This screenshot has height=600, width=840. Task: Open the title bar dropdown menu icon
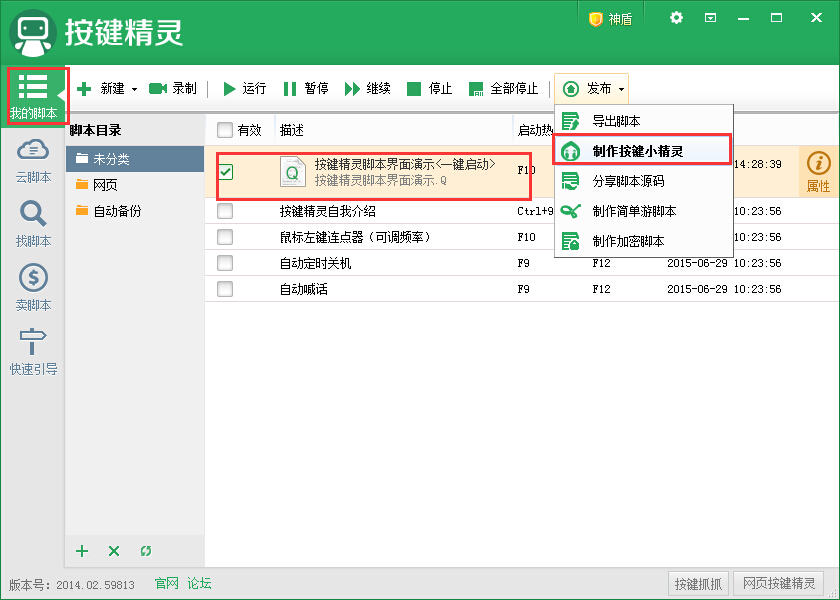click(710, 18)
